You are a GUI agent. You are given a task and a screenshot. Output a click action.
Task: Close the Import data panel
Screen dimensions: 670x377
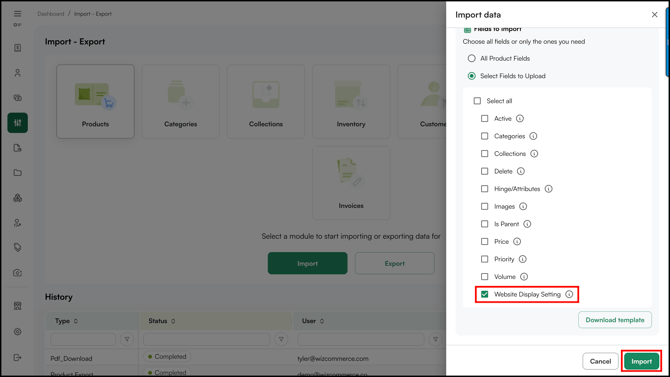pyautogui.click(x=654, y=15)
